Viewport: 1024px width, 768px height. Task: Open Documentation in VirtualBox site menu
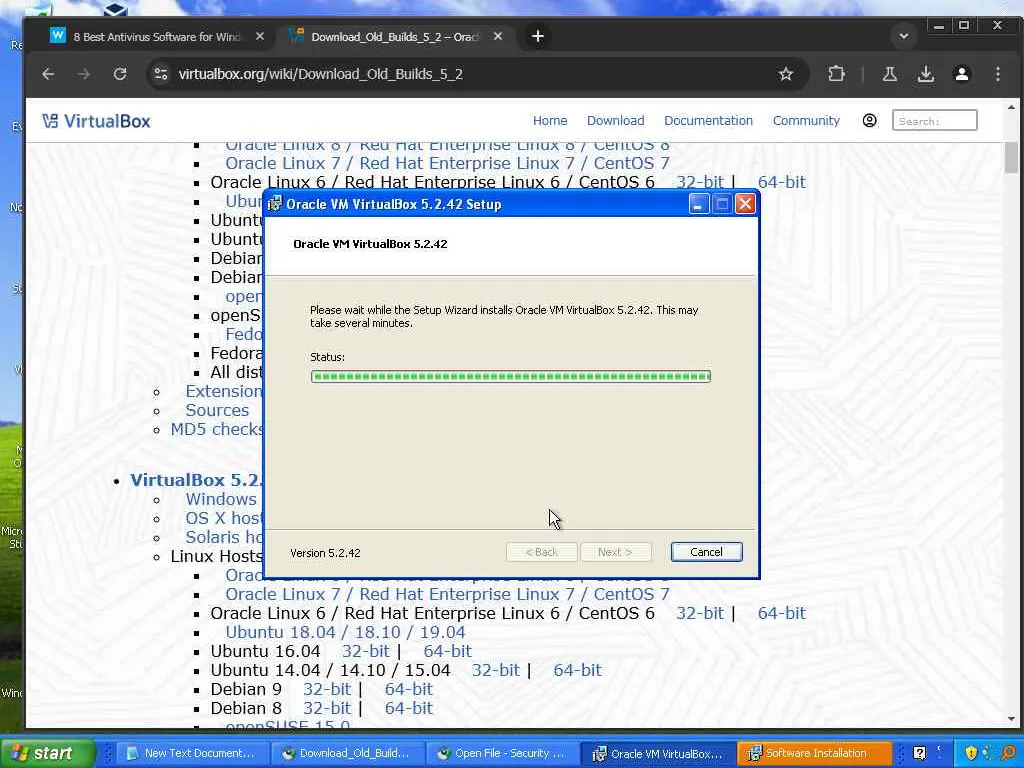(x=708, y=121)
